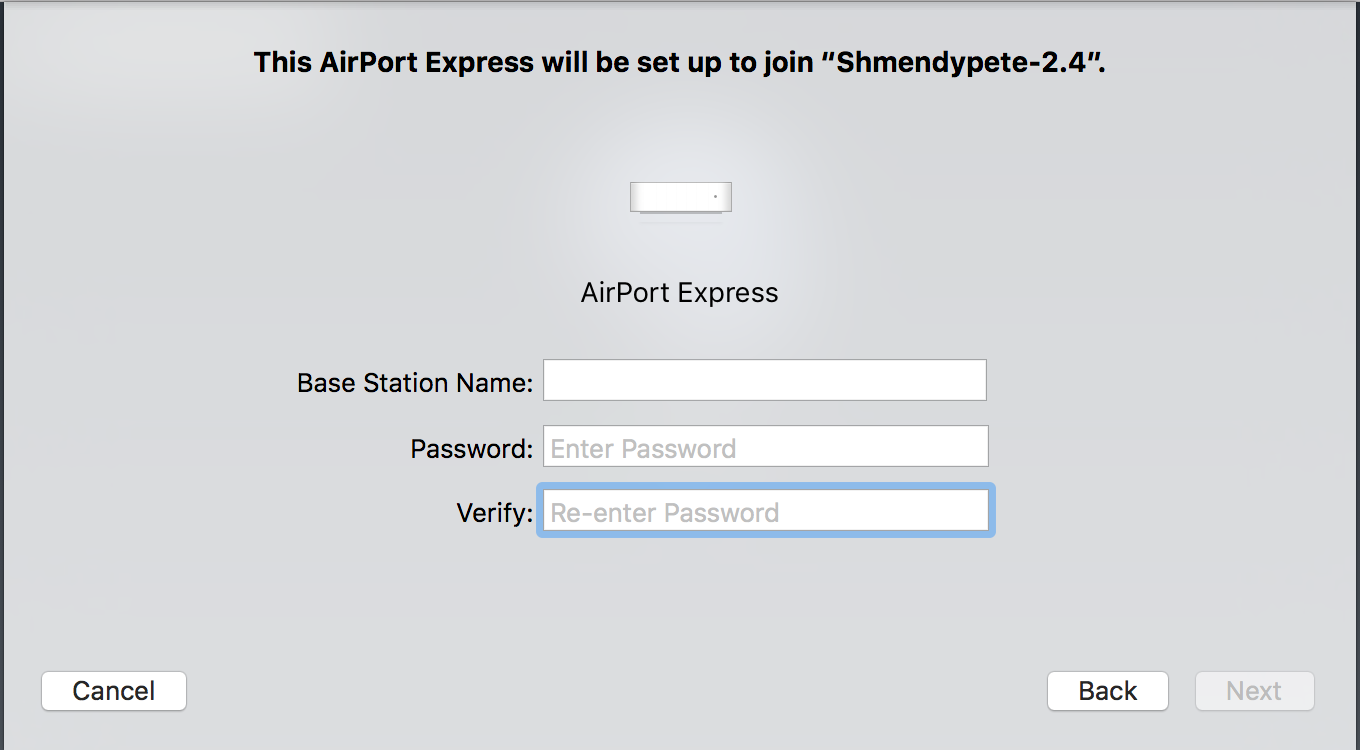Focus the Base Station Name text field

point(764,380)
